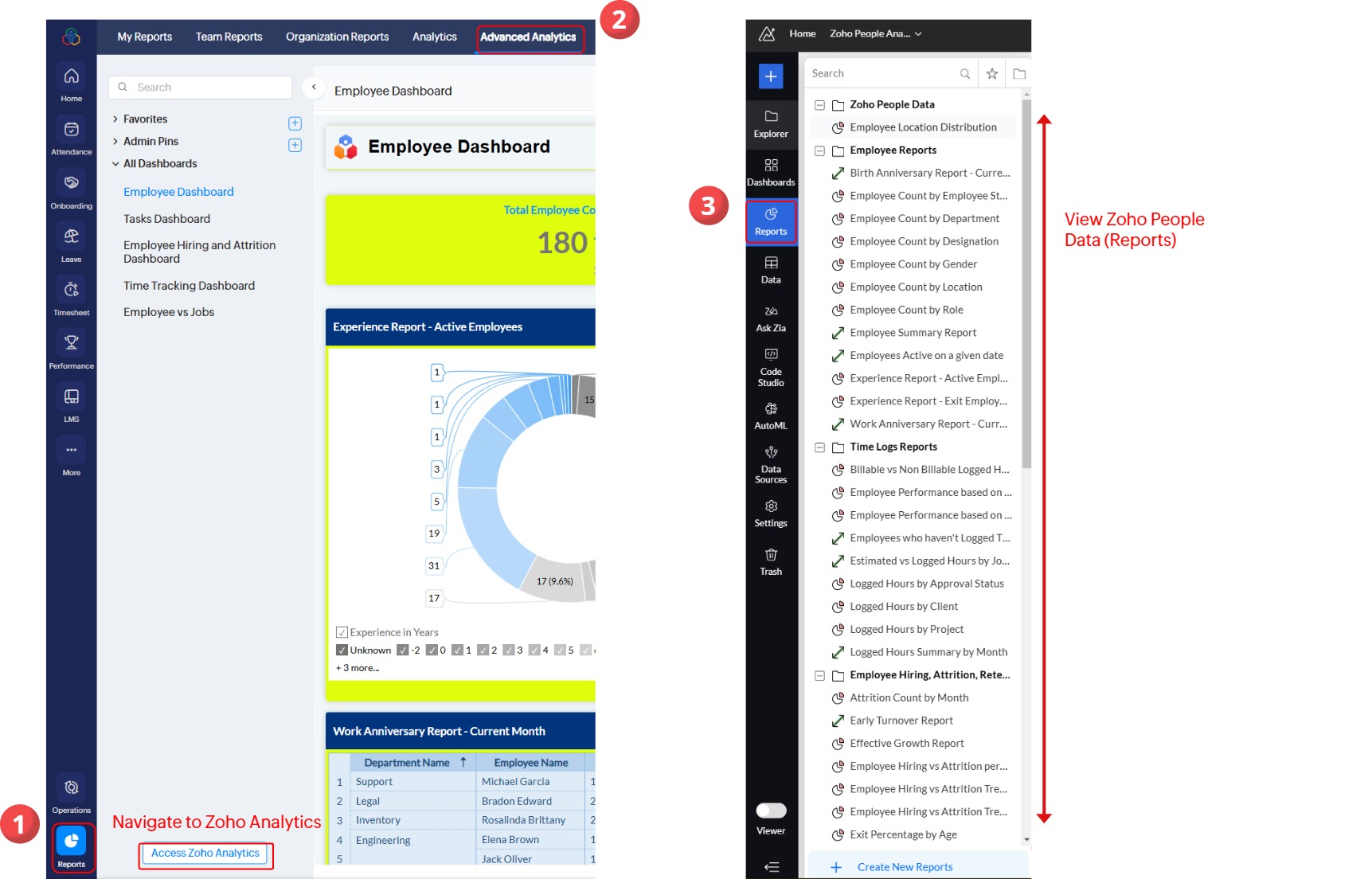Open the LMS module icon
Screen dimensions: 1372x879
pyautogui.click(x=71, y=403)
